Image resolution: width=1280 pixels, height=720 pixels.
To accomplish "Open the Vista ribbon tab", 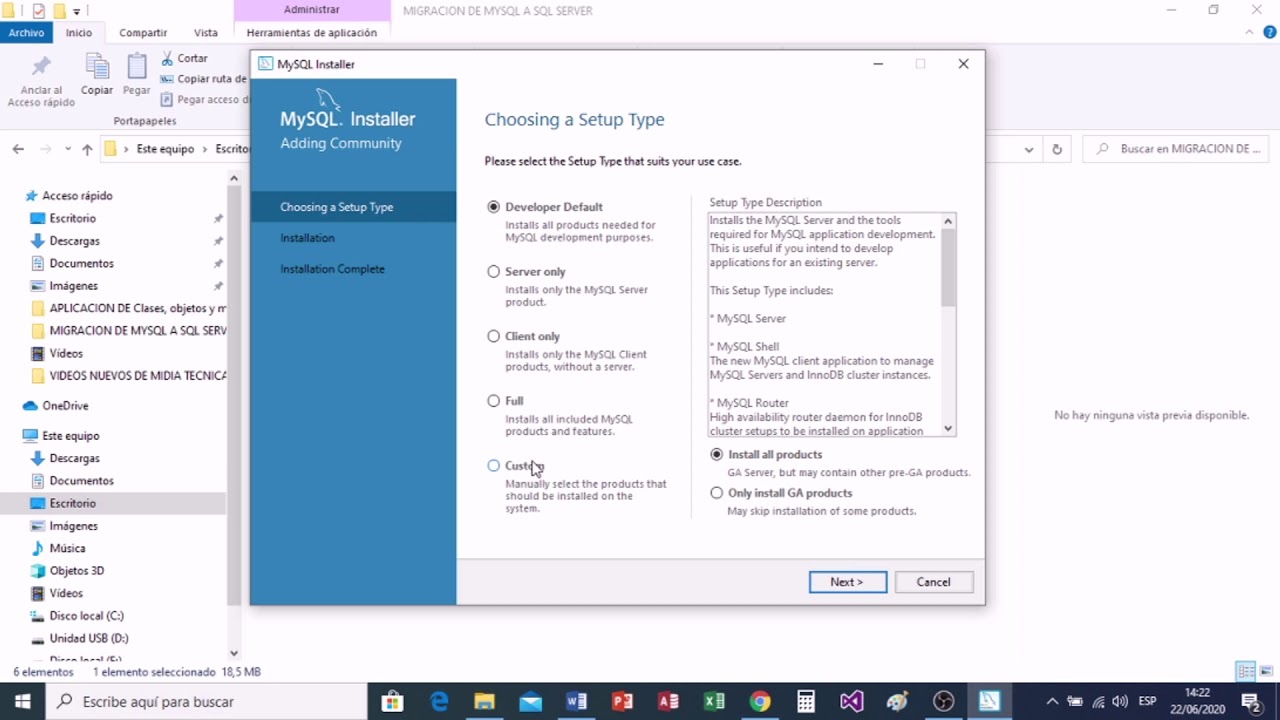I will (x=206, y=33).
